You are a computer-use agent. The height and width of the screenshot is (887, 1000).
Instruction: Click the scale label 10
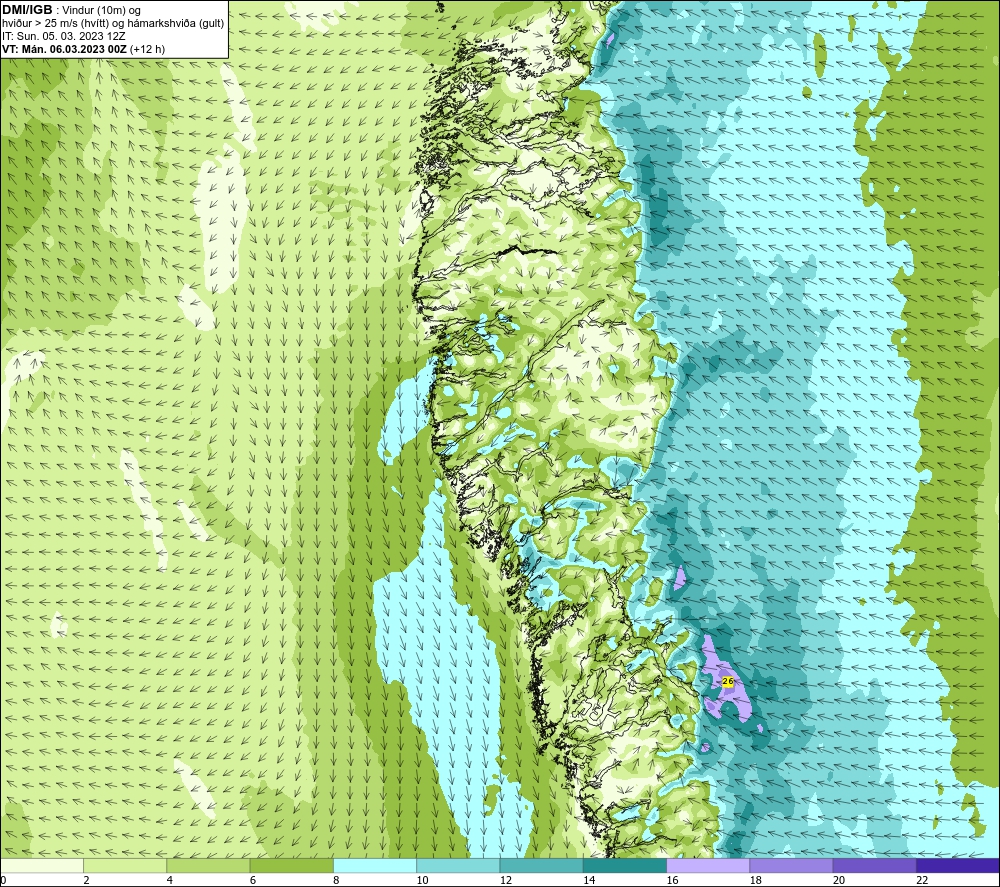point(423,880)
